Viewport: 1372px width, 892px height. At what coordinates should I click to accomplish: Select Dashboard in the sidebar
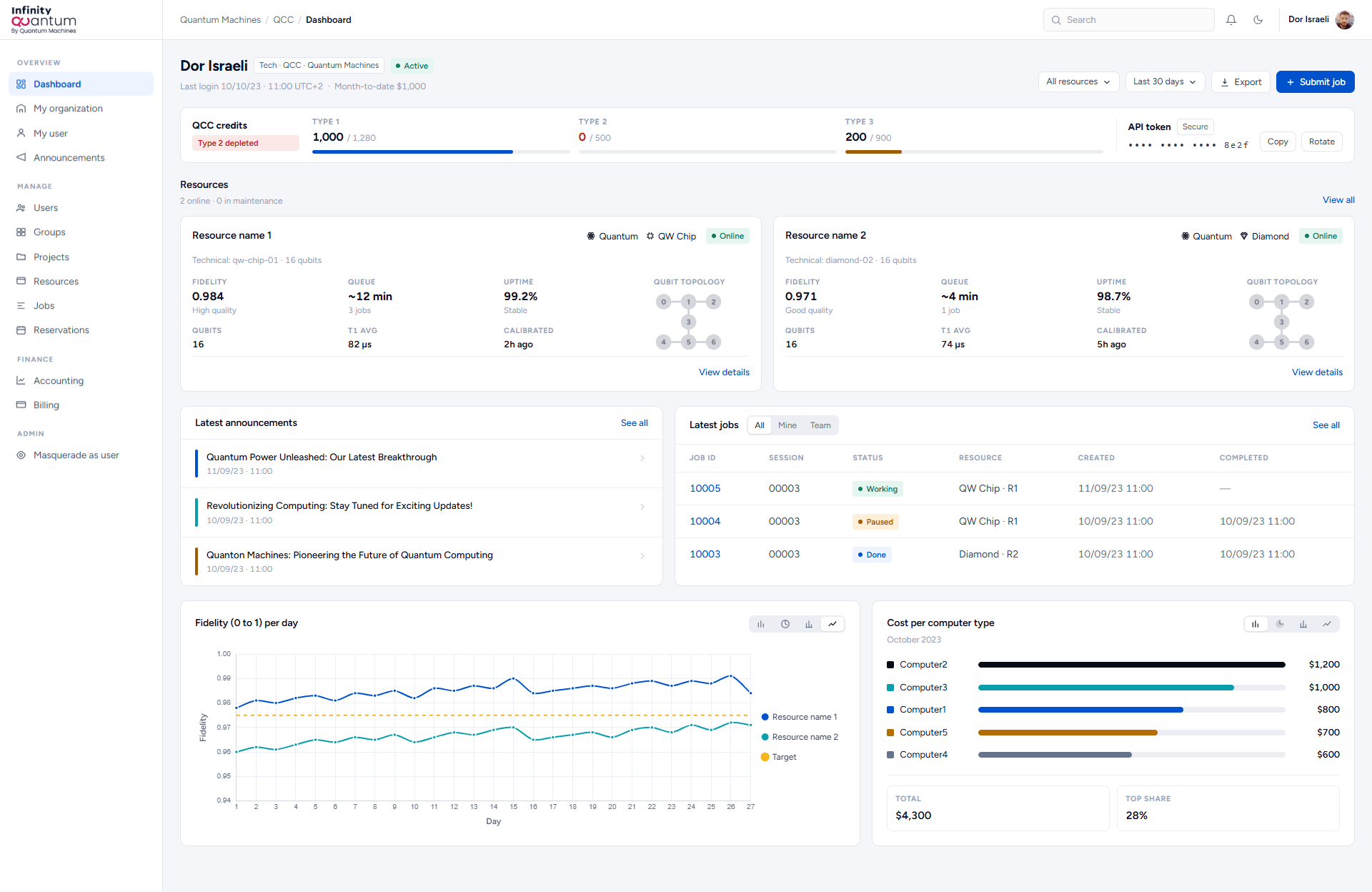click(81, 84)
